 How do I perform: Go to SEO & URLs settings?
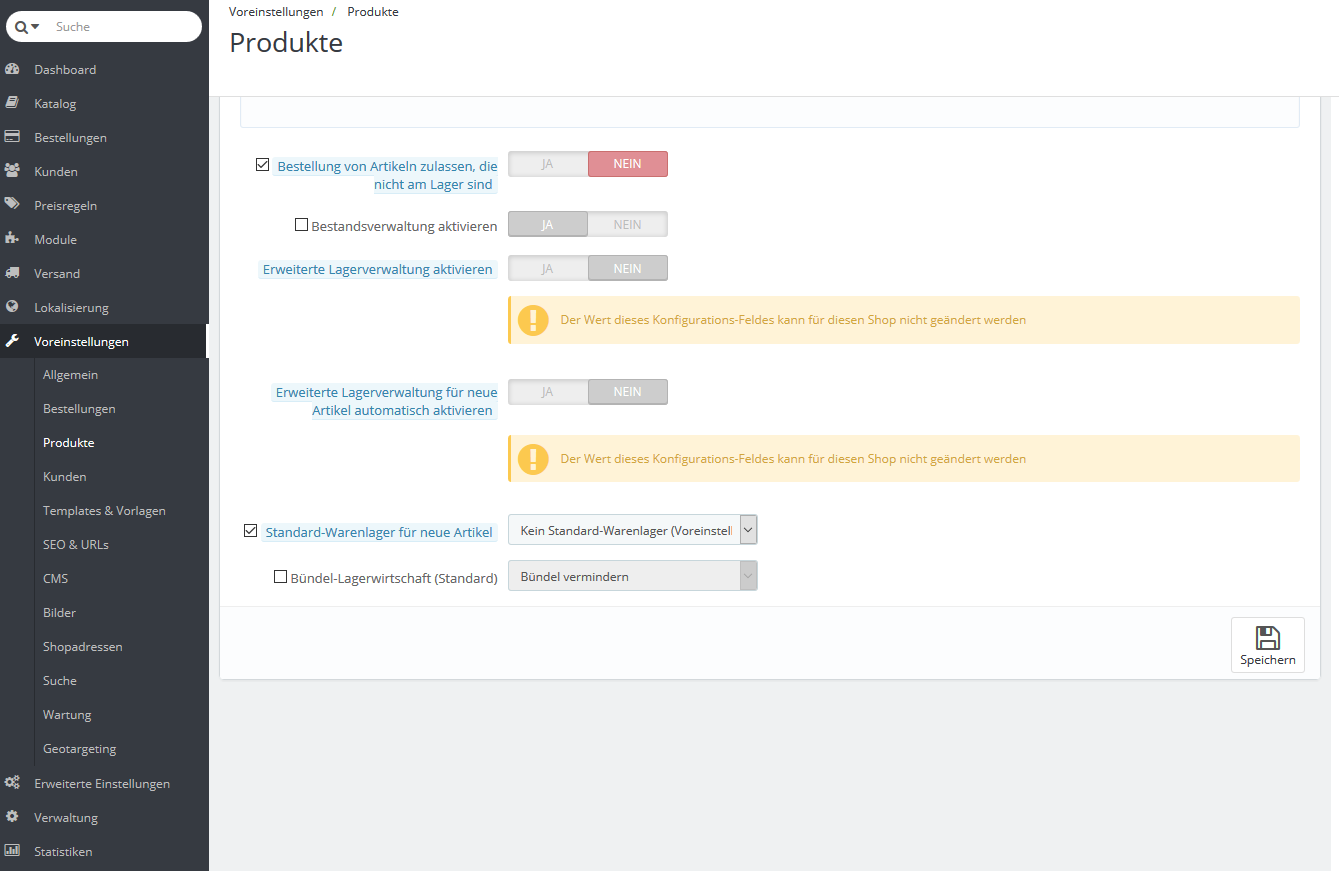point(76,545)
